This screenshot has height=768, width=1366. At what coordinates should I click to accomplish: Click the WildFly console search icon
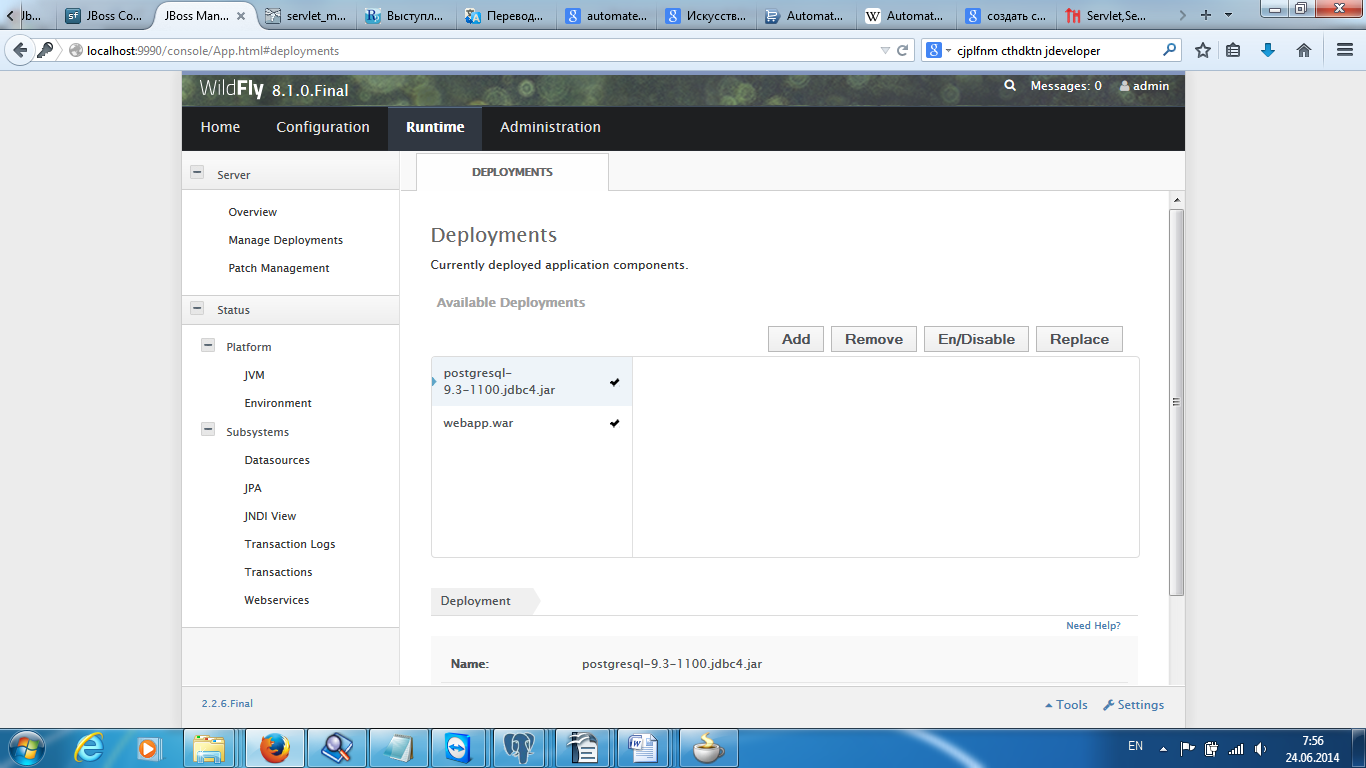[1010, 86]
